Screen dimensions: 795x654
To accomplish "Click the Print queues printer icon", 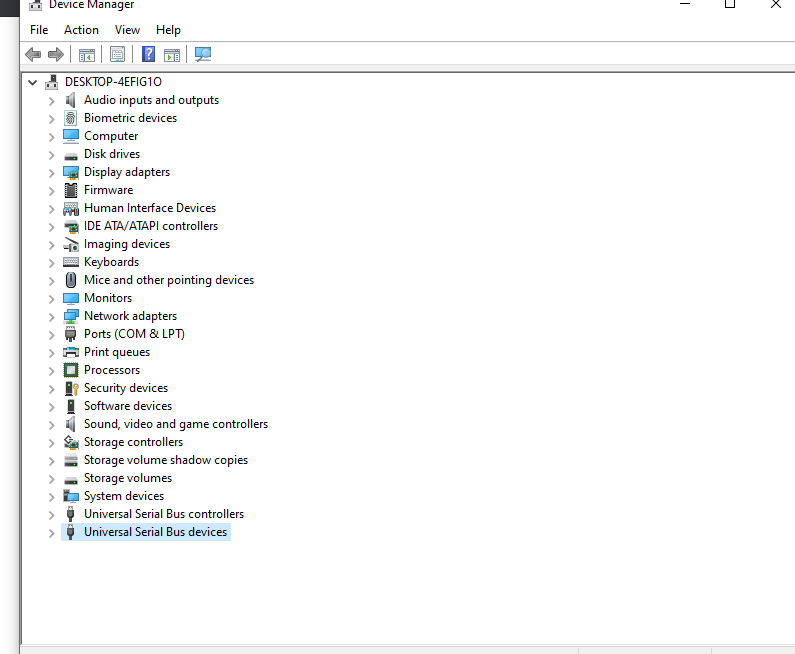I will point(71,352).
